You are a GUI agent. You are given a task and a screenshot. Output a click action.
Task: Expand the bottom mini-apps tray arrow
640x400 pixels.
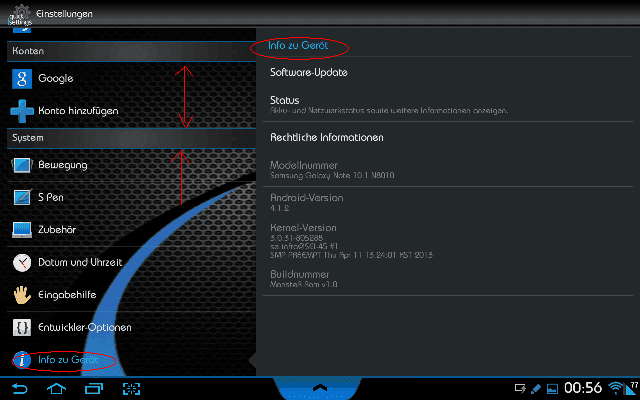point(320,386)
